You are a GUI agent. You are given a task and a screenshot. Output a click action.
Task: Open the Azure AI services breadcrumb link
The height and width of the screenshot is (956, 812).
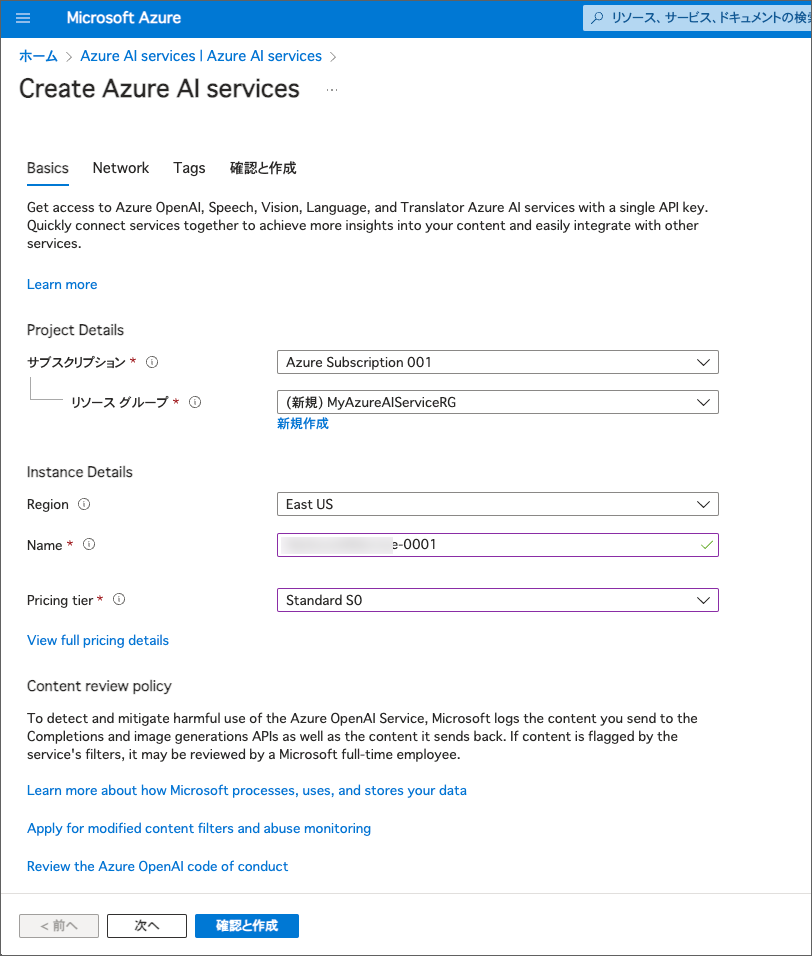pyautogui.click(x=201, y=56)
